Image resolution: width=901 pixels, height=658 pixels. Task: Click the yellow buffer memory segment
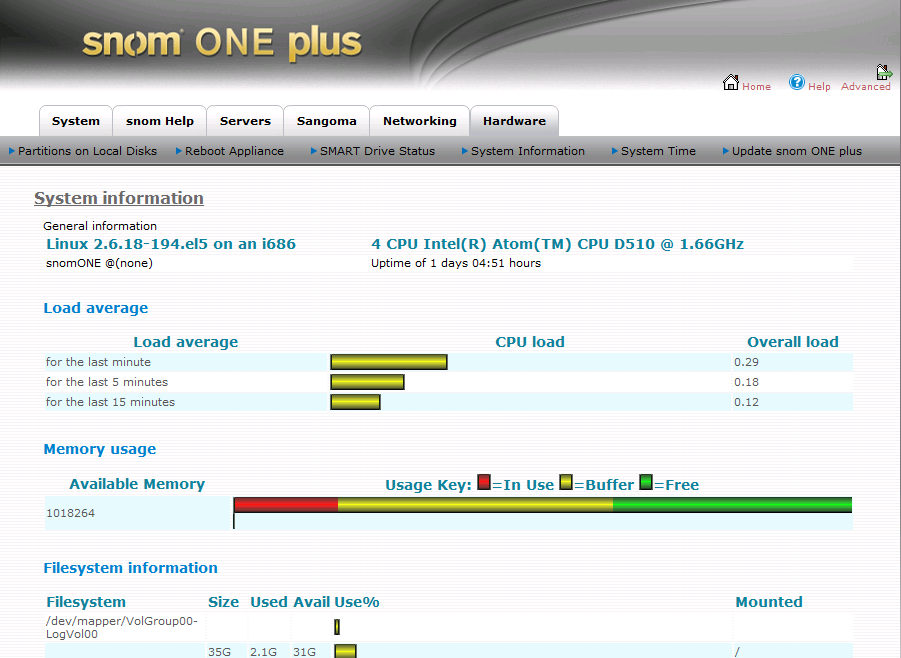point(475,505)
